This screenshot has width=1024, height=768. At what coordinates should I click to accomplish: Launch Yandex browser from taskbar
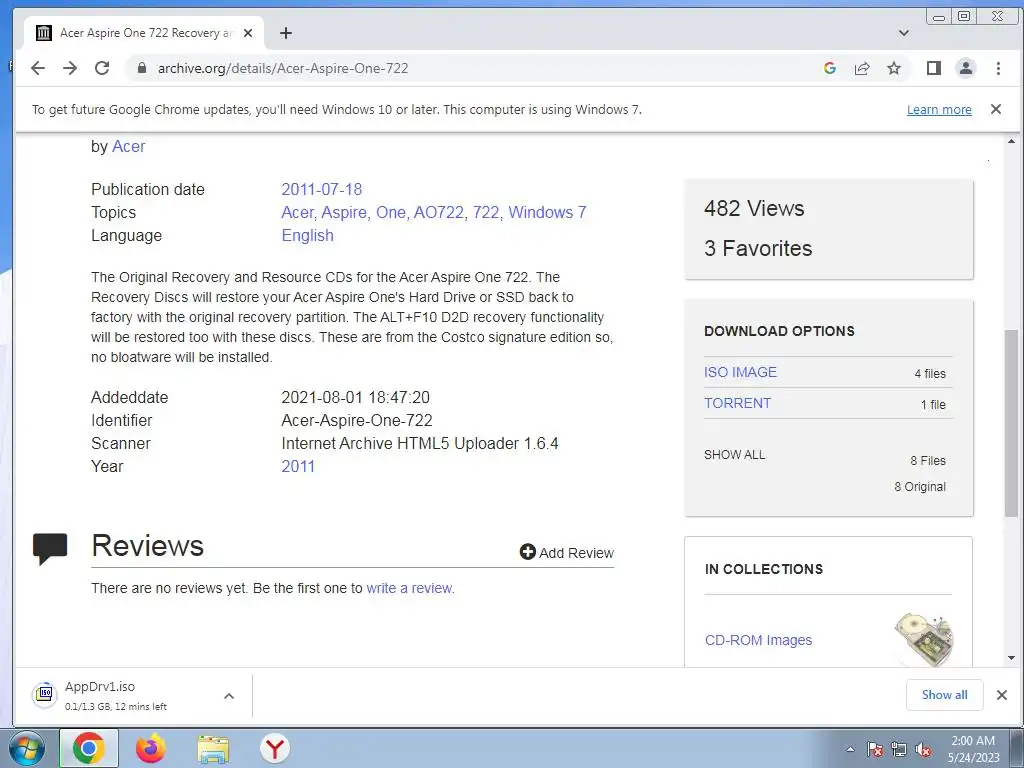(x=275, y=748)
